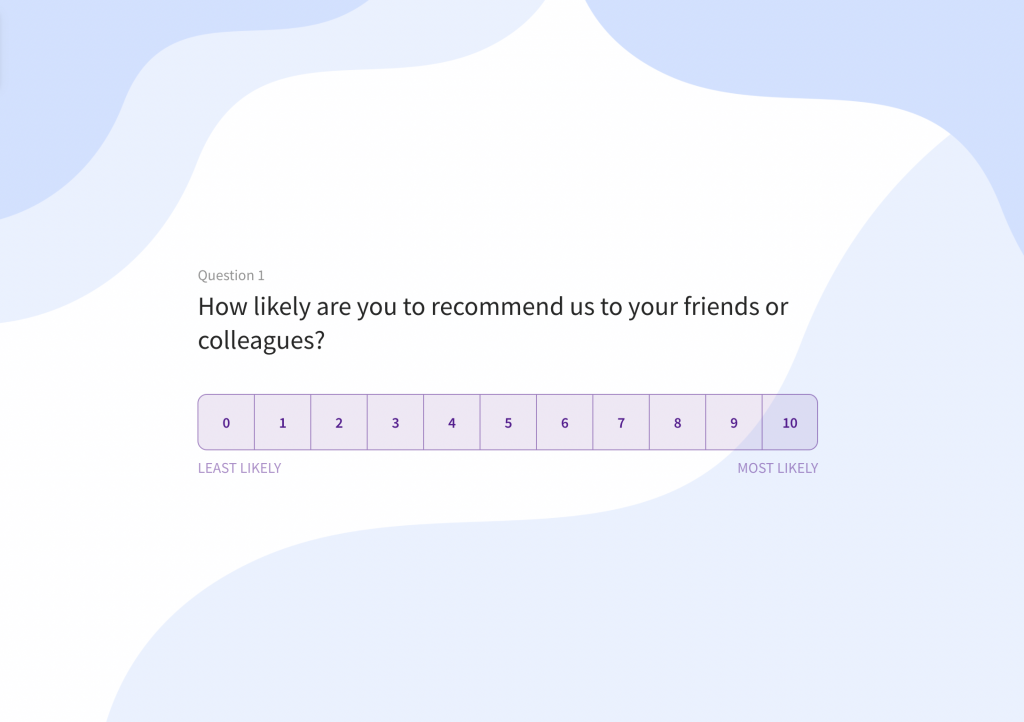1024x722 pixels.
Task: Click the Question 1 label
Action: [x=231, y=276]
